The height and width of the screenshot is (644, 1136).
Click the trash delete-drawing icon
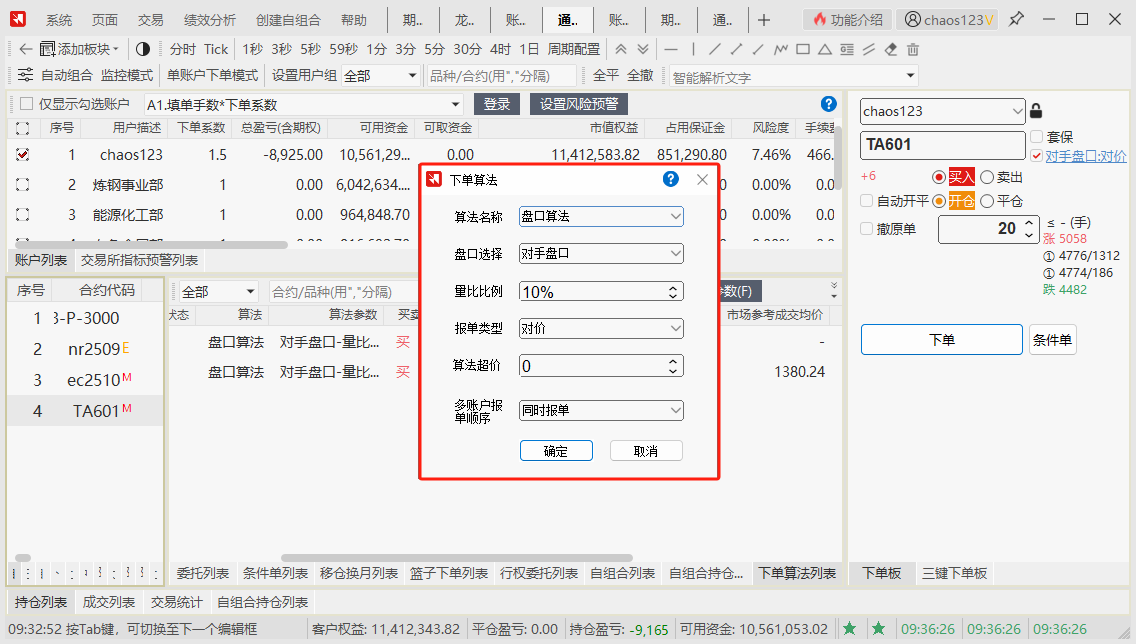pos(912,49)
